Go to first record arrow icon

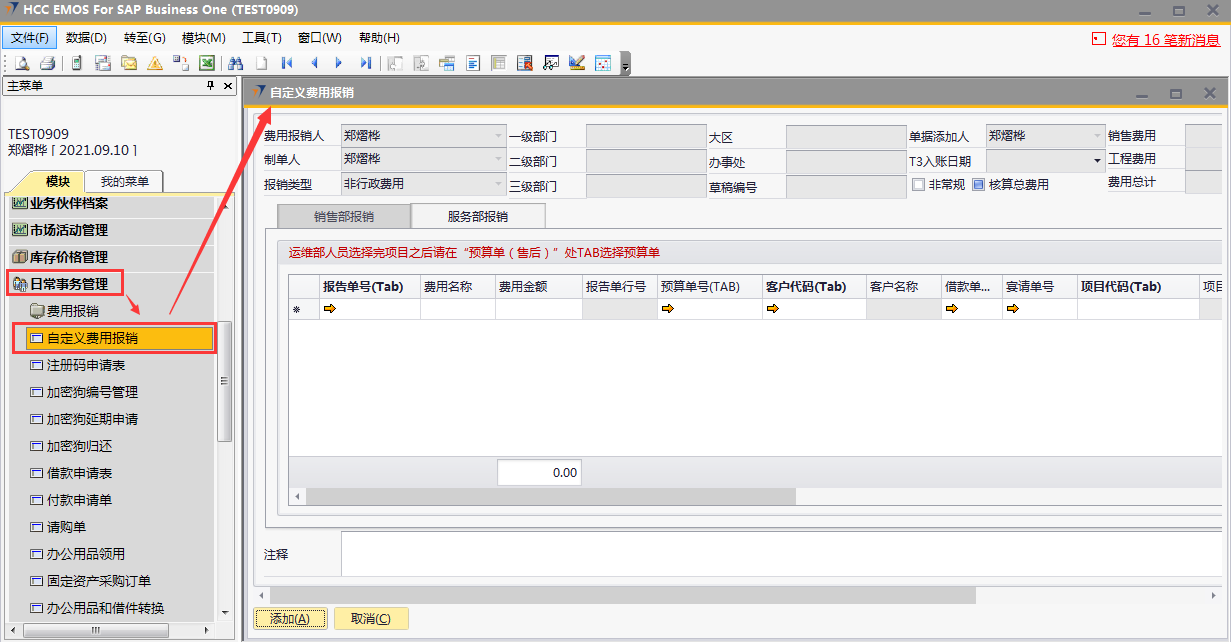[288, 63]
